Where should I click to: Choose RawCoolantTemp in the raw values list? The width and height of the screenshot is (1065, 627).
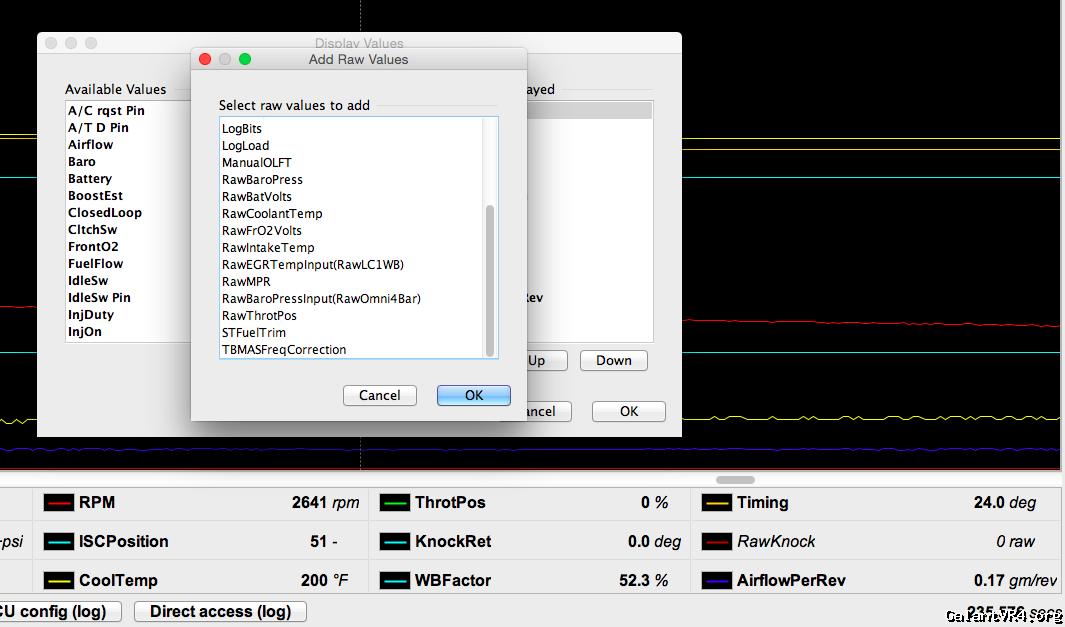pos(272,214)
